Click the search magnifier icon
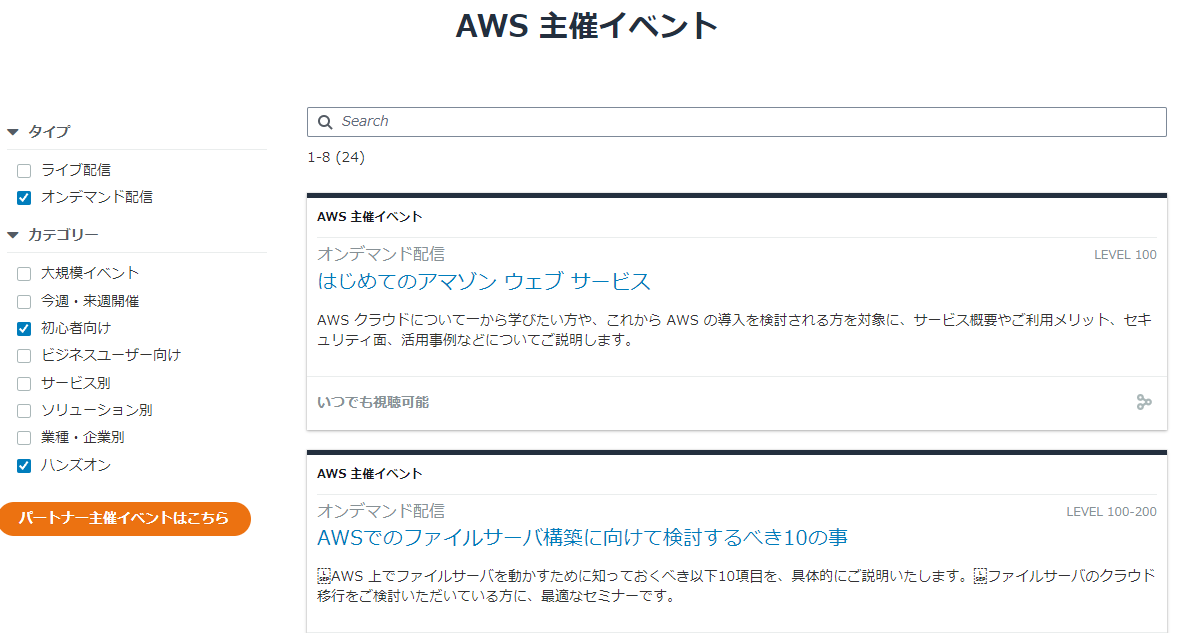The width and height of the screenshot is (1187, 633). (x=324, y=122)
